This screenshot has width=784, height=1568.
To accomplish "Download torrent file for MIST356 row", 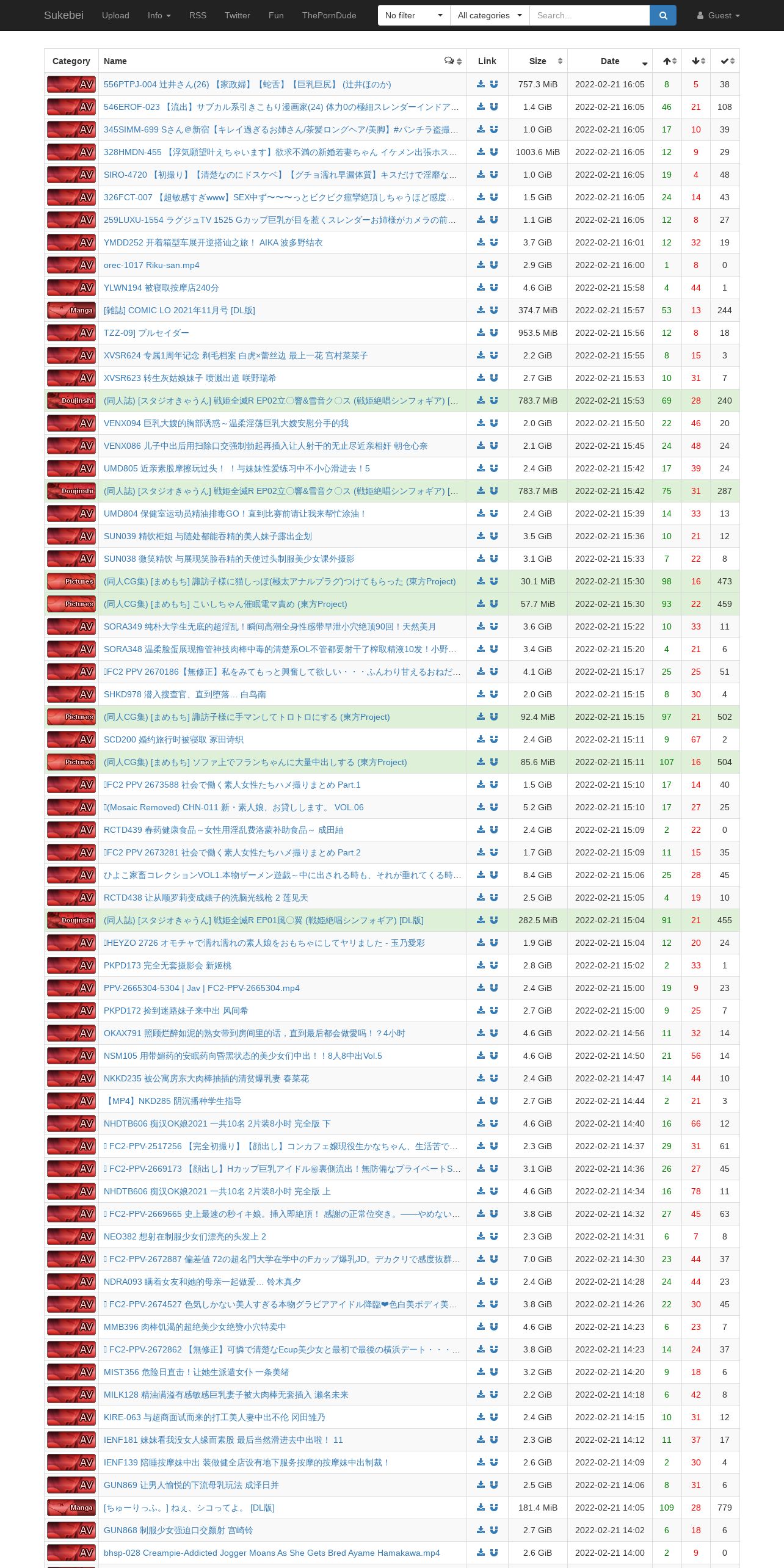I will coord(481,1372).
